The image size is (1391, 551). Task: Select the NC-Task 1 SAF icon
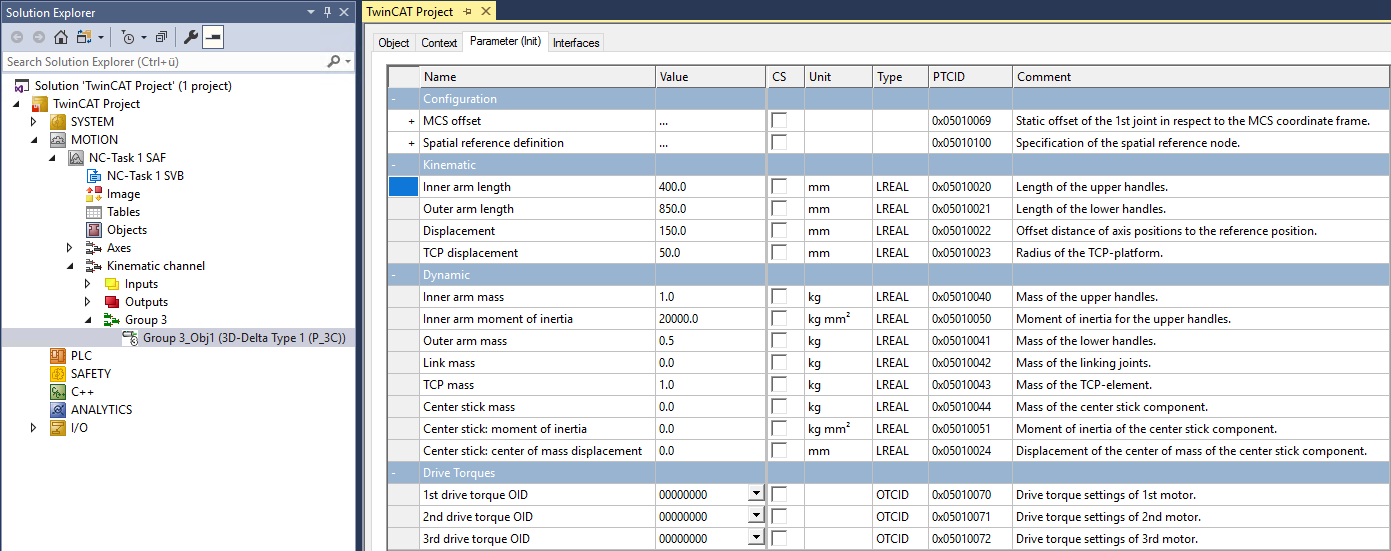click(76, 158)
